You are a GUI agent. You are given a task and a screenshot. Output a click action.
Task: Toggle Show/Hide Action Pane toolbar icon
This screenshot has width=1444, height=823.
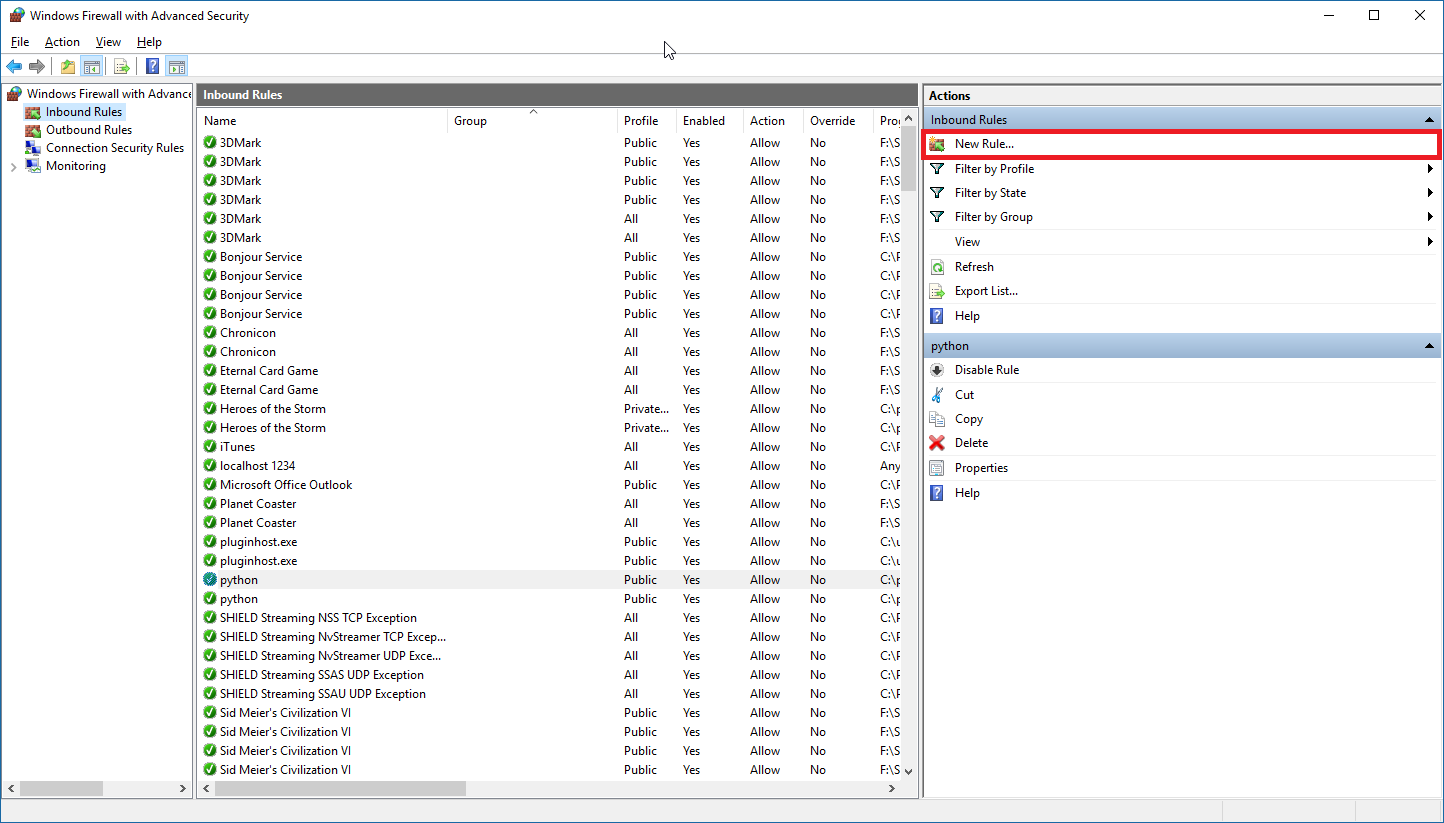point(177,67)
